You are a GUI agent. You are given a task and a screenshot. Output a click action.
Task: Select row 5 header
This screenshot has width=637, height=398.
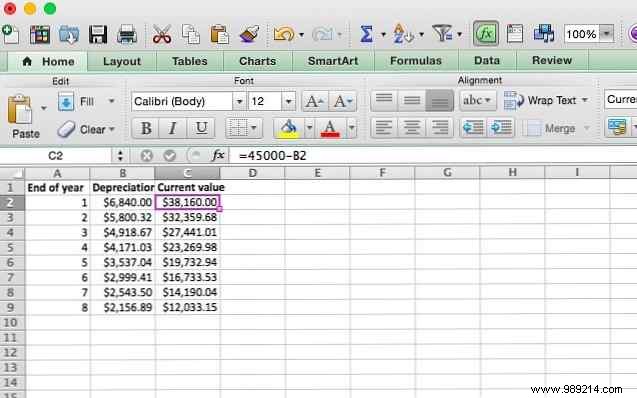point(12,247)
